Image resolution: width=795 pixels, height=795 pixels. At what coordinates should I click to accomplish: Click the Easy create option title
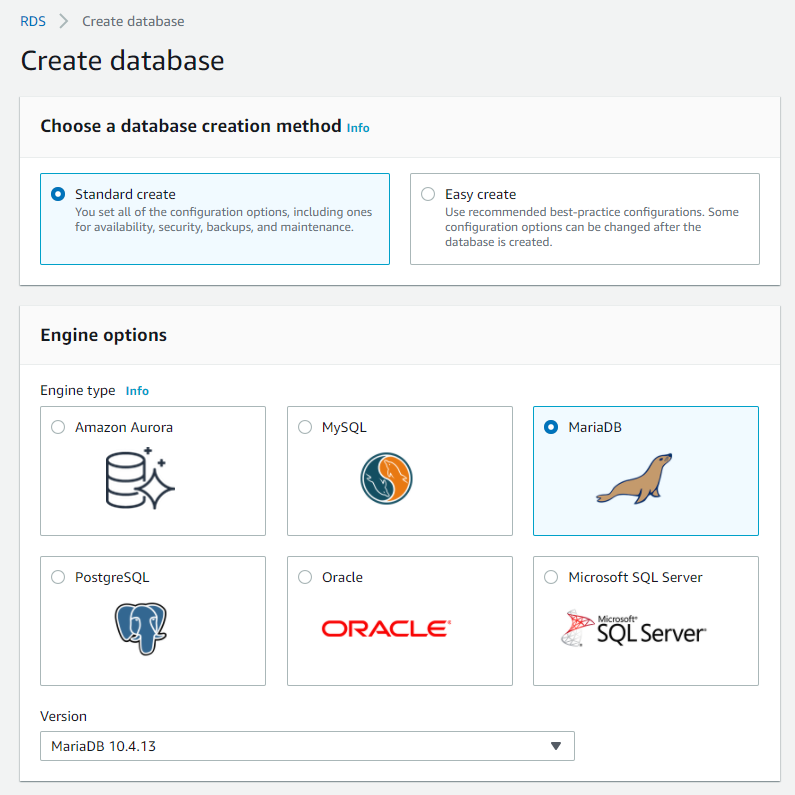coord(481,194)
